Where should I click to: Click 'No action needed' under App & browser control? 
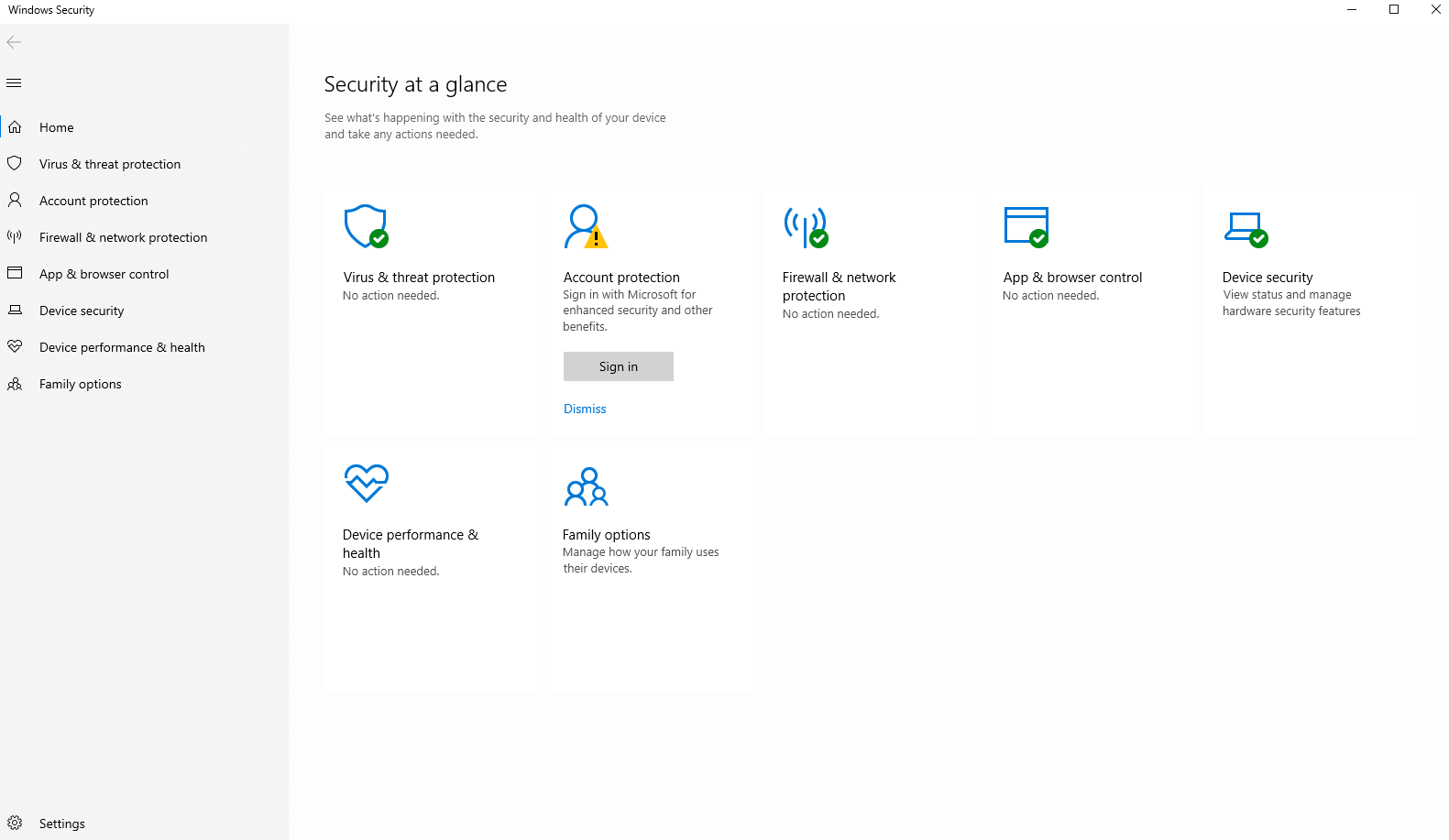point(1051,296)
